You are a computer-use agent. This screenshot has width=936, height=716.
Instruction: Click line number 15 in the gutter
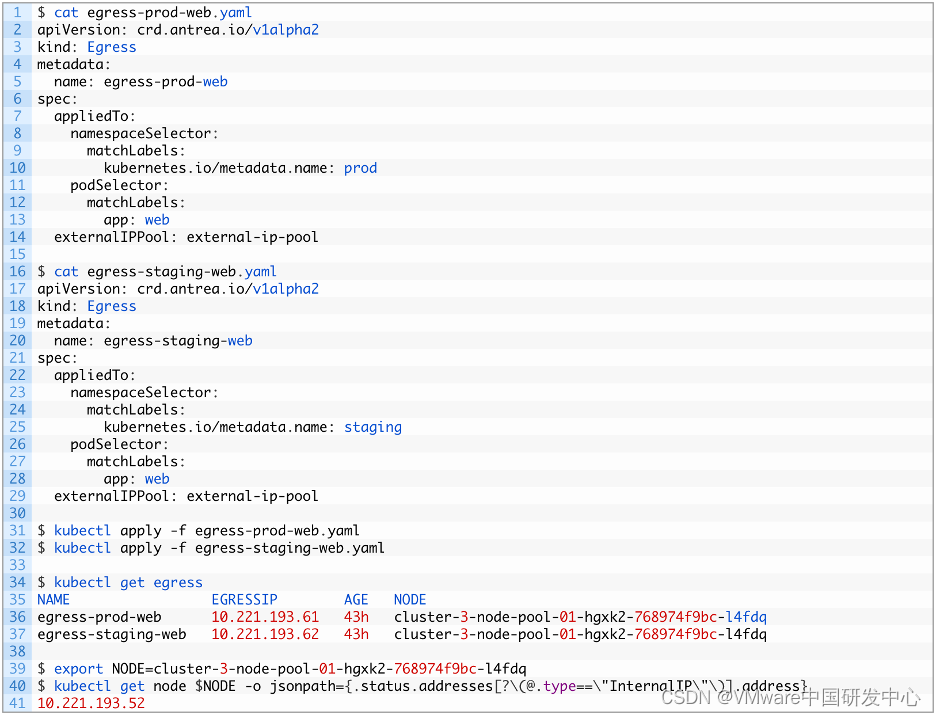pyautogui.click(x=17, y=254)
